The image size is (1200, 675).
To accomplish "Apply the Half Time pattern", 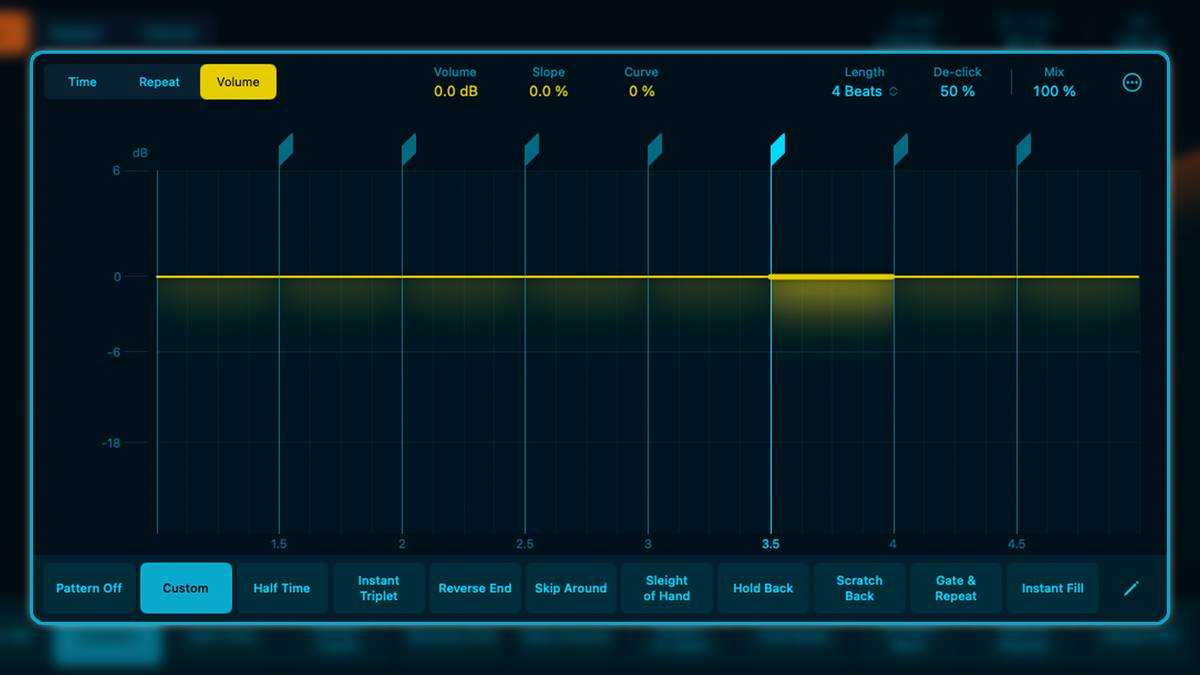I will point(281,588).
